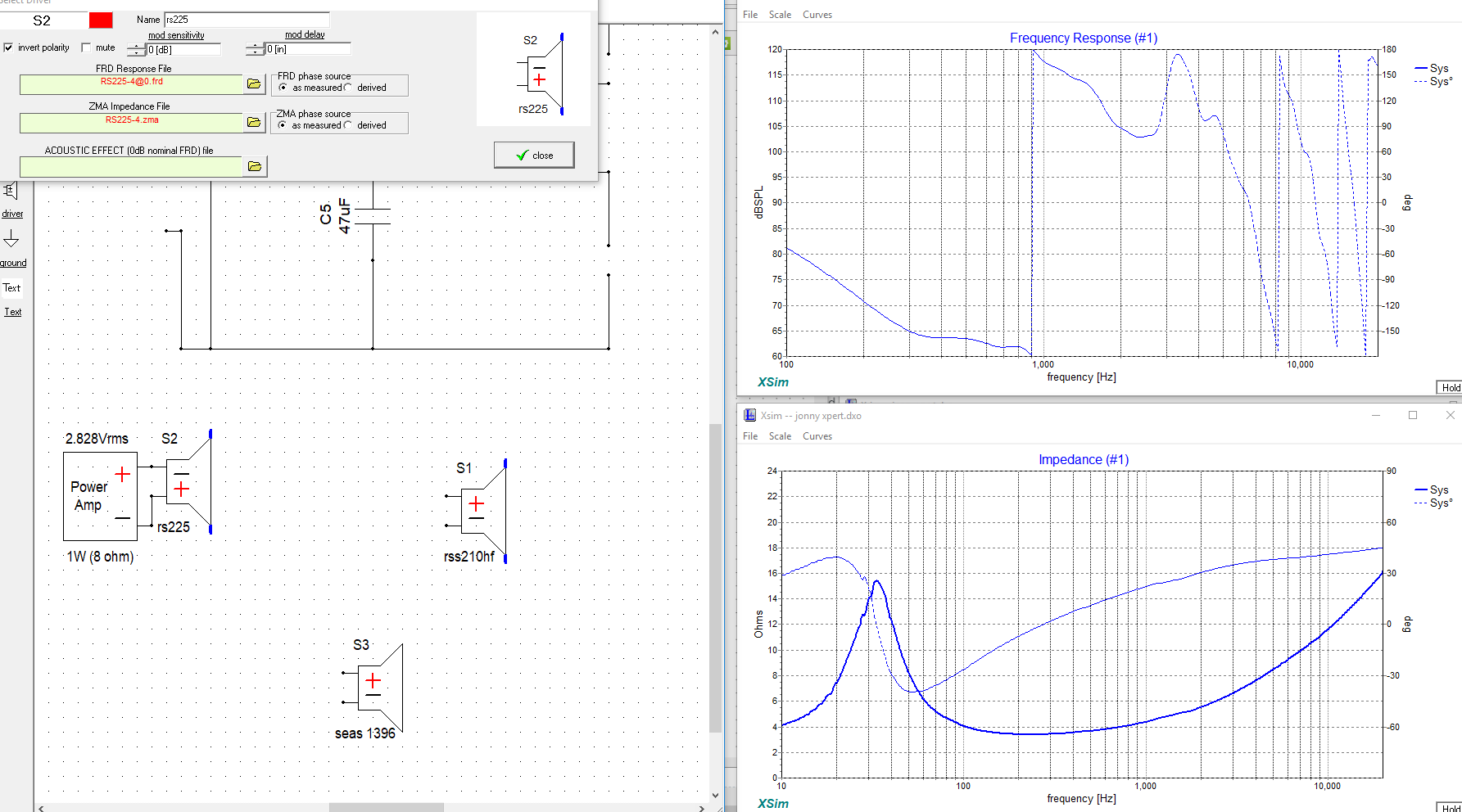Screen dimensions: 1462x812
Task: Click the driver Name input field
Action: tap(247, 20)
